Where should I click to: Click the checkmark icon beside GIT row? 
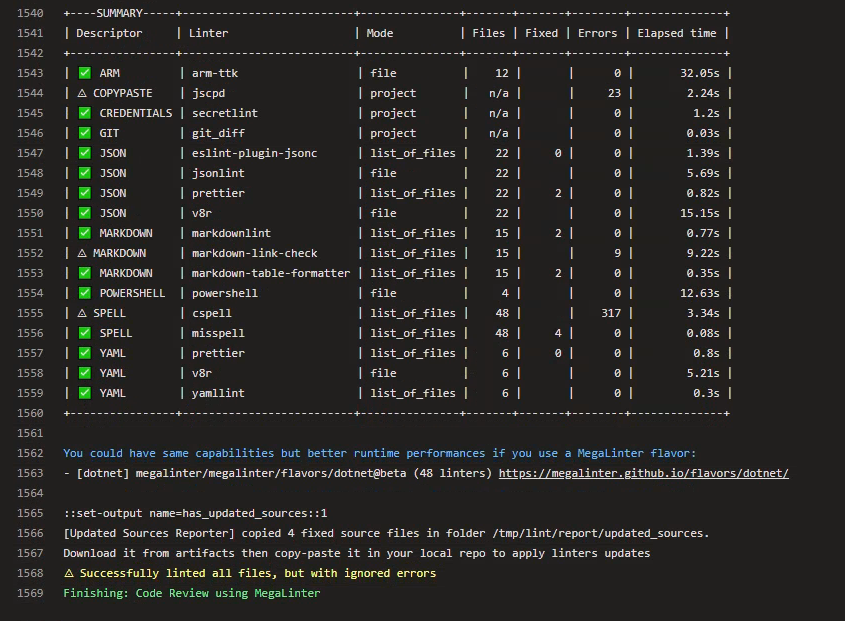click(84, 132)
